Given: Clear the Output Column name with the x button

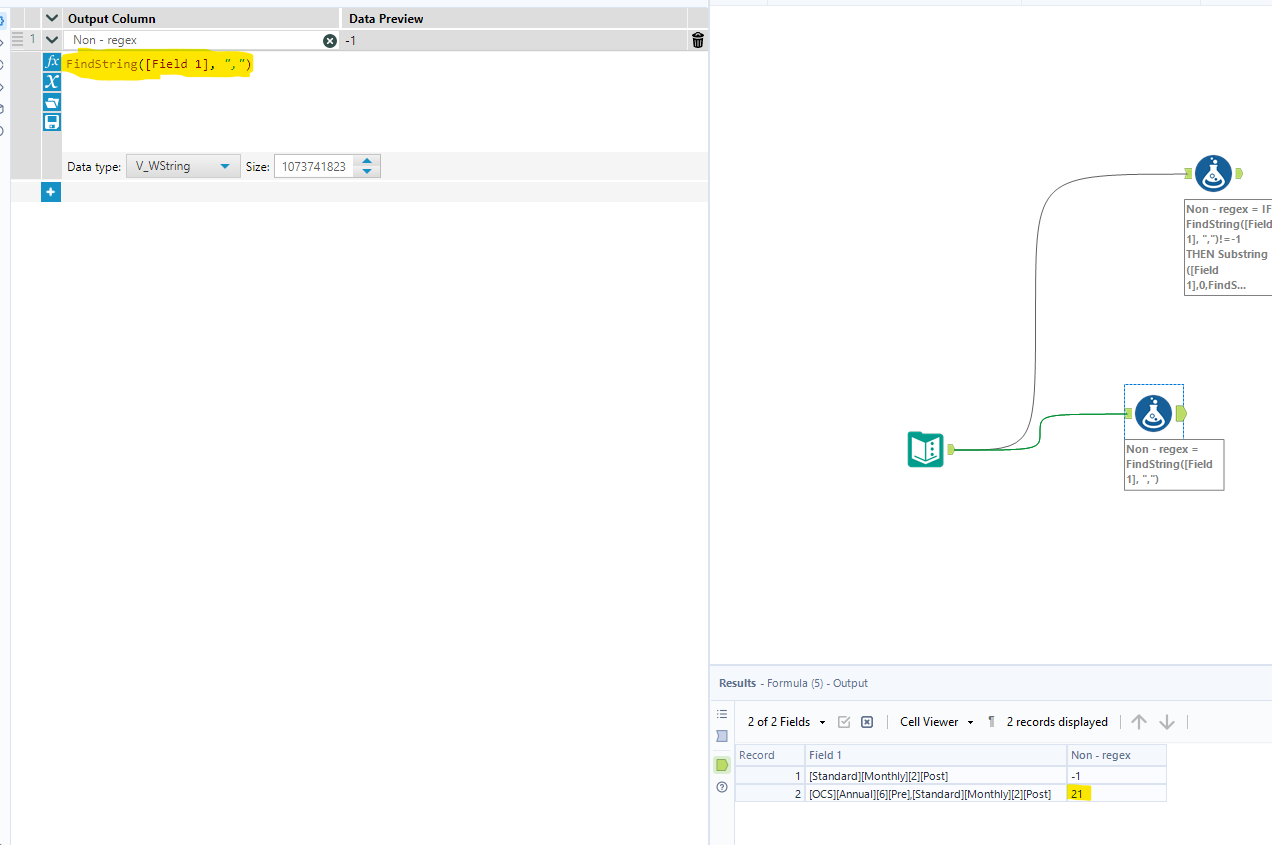Looking at the screenshot, I should coord(330,40).
